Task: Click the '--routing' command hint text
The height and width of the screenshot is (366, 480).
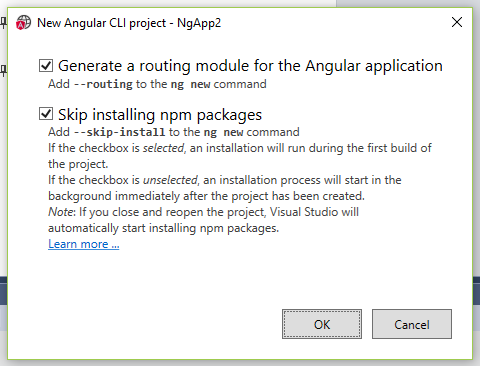Action: (x=103, y=84)
